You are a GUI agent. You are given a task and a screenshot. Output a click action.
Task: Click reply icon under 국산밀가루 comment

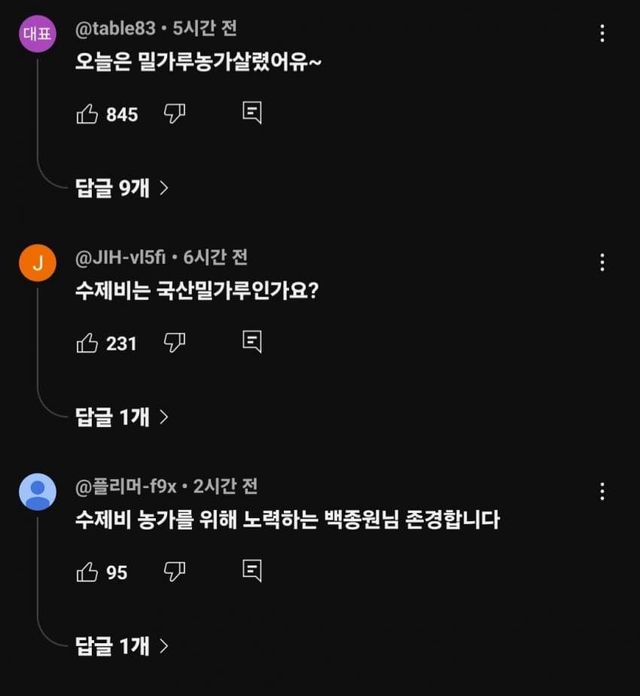(252, 343)
